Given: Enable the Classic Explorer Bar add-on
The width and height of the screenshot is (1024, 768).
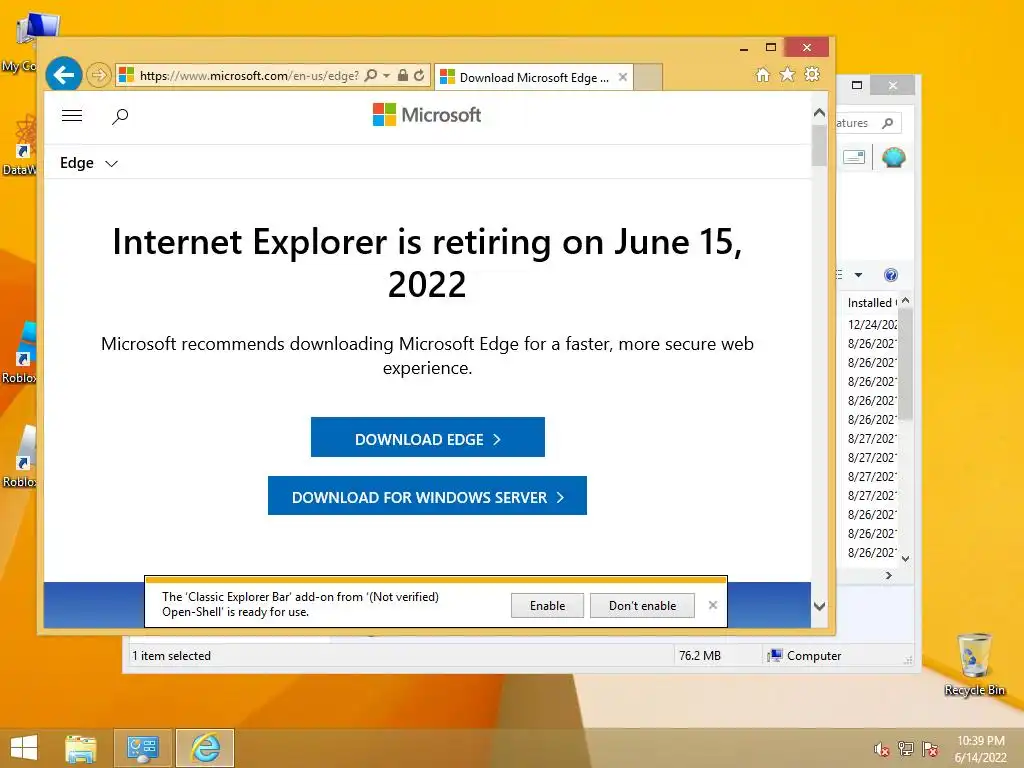Looking at the screenshot, I should (x=547, y=605).
